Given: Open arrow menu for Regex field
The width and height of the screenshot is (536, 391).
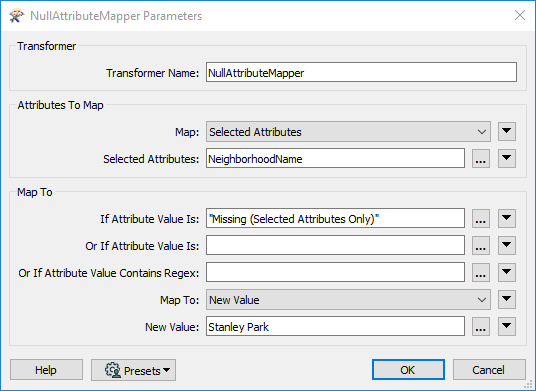Looking at the screenshot, I should [x=507, y=272].
